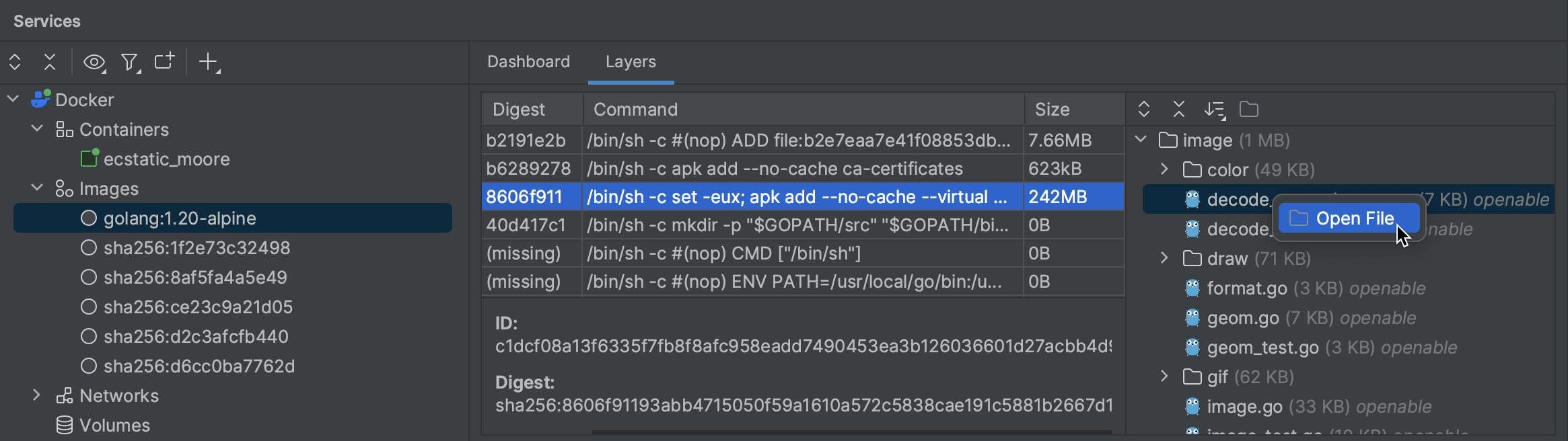Open the View Options eye icon menu
Viewport: 1568px width, 441px height.
click(x=94, y=62)
